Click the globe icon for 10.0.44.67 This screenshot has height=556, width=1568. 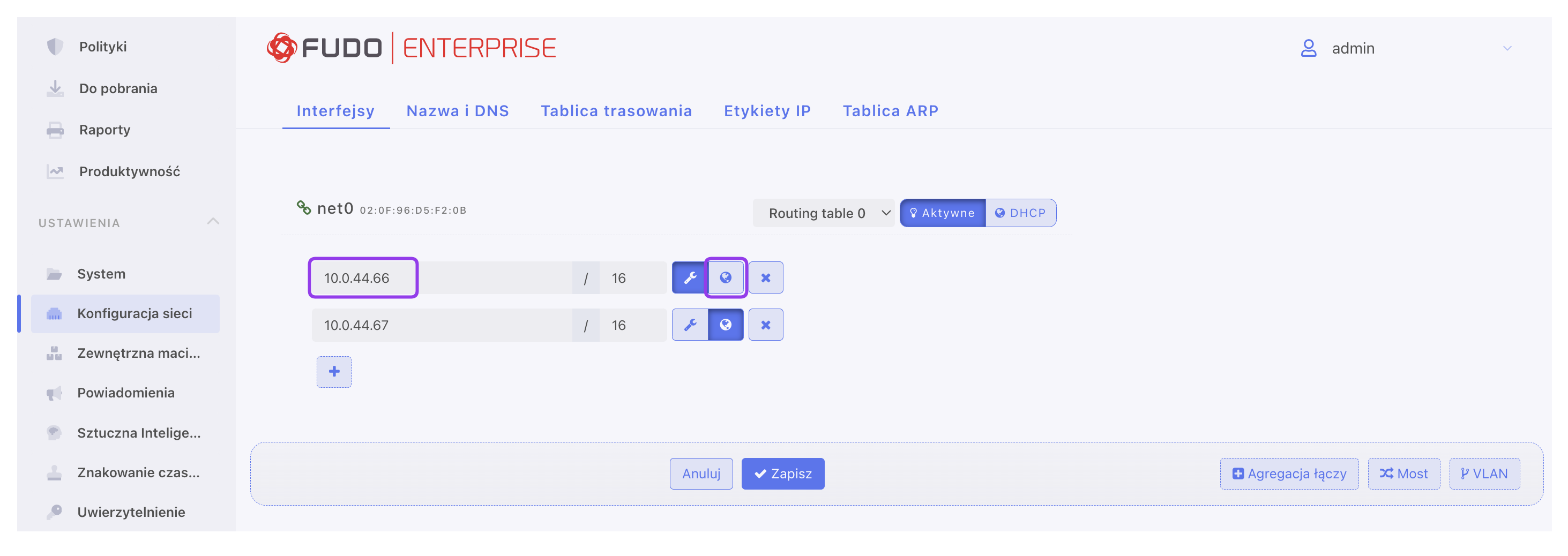click(726, 325)
